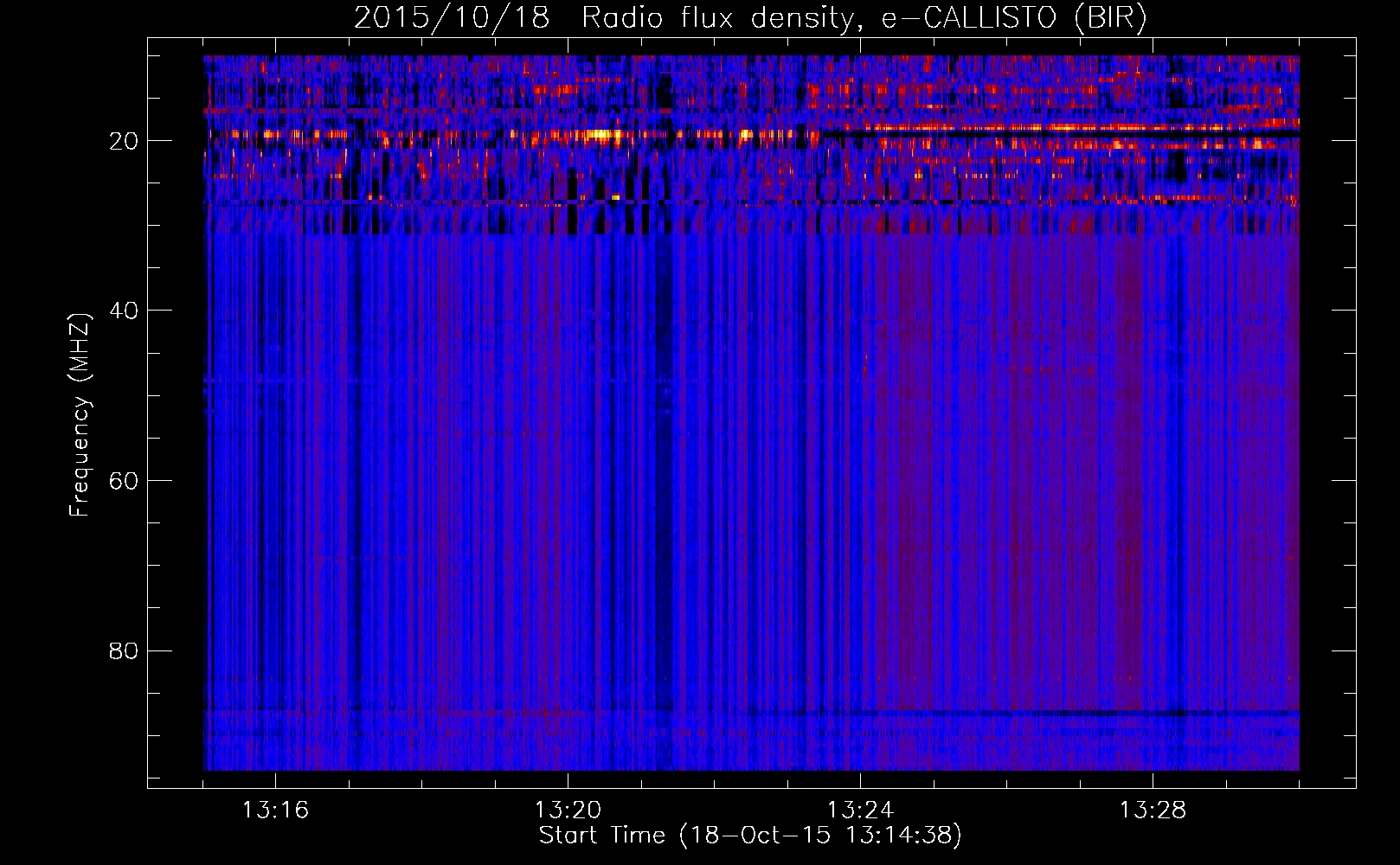The width and height of the screenshot is (1400, 865).
Task: Click the 13:24 time tick label
Action: (860, 811)
